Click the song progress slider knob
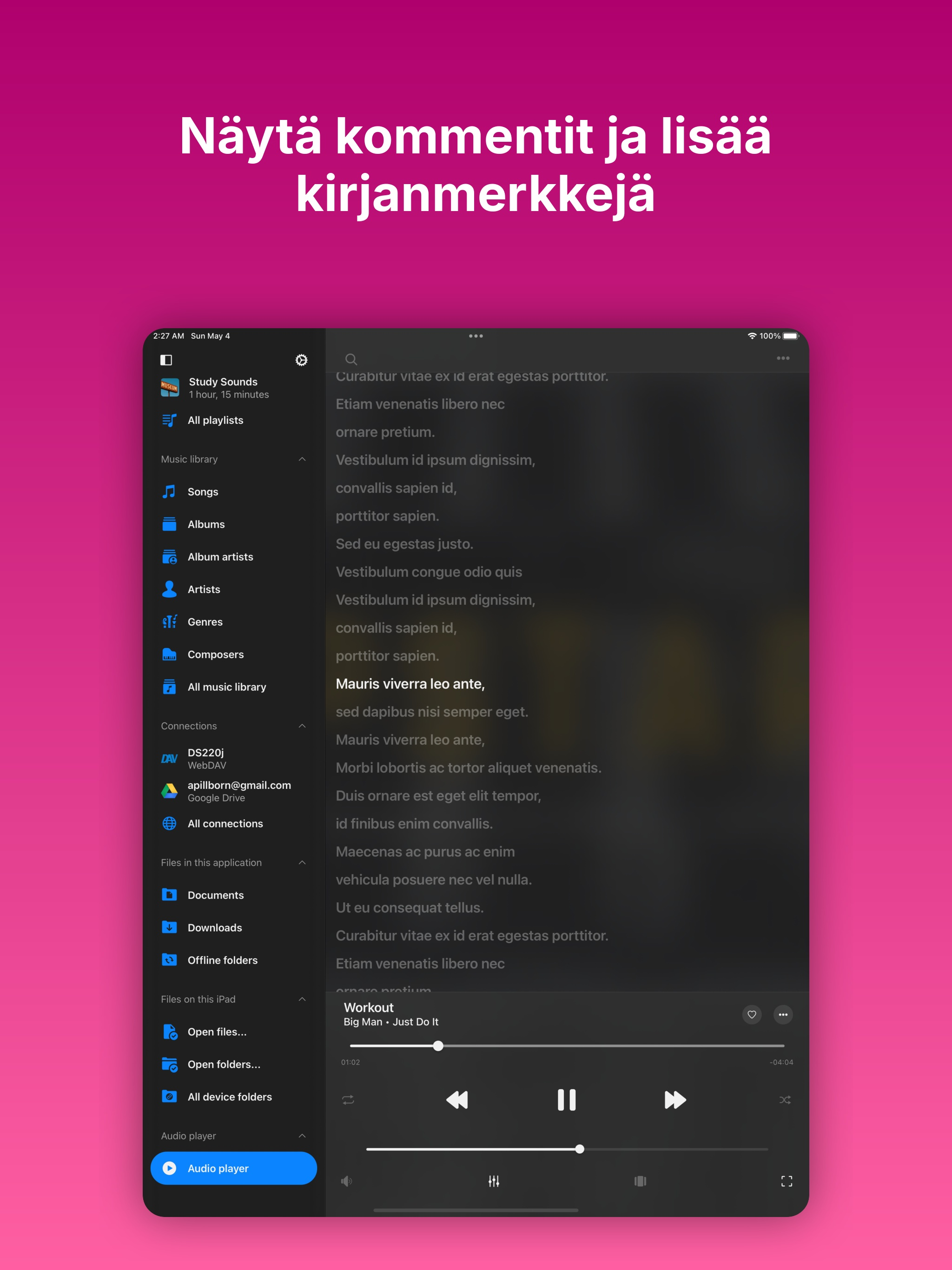952x1270 pixels. (438, 1045)
